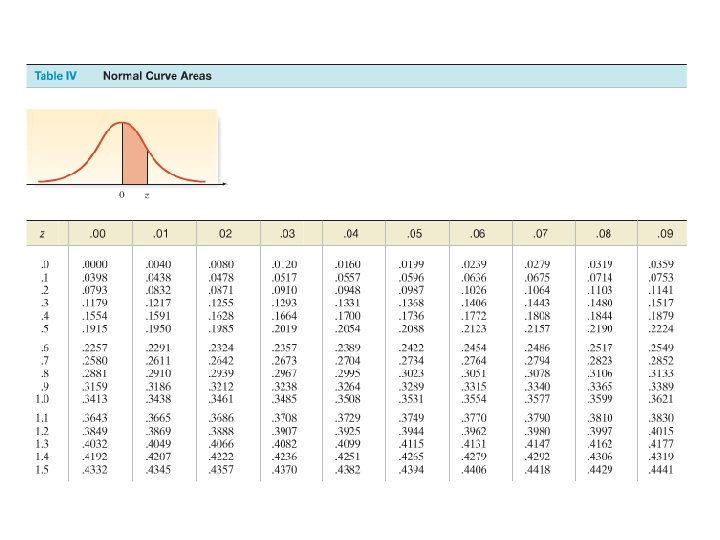Click the value .4332 in row 1.5
Viewport: 720px width, 540px height.
point(95,470)
